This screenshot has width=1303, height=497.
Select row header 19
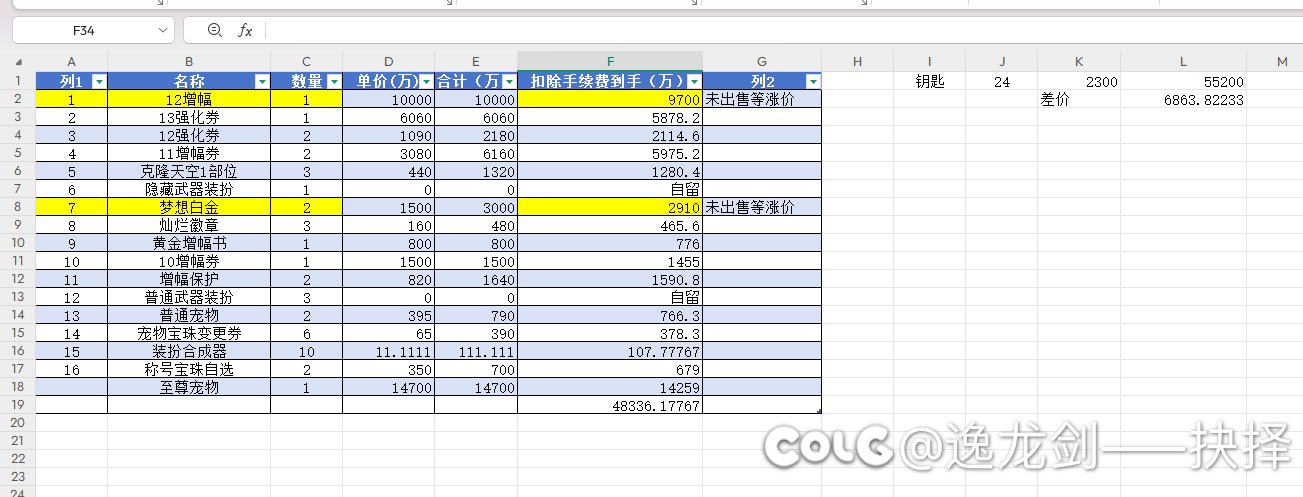(17, 405)
